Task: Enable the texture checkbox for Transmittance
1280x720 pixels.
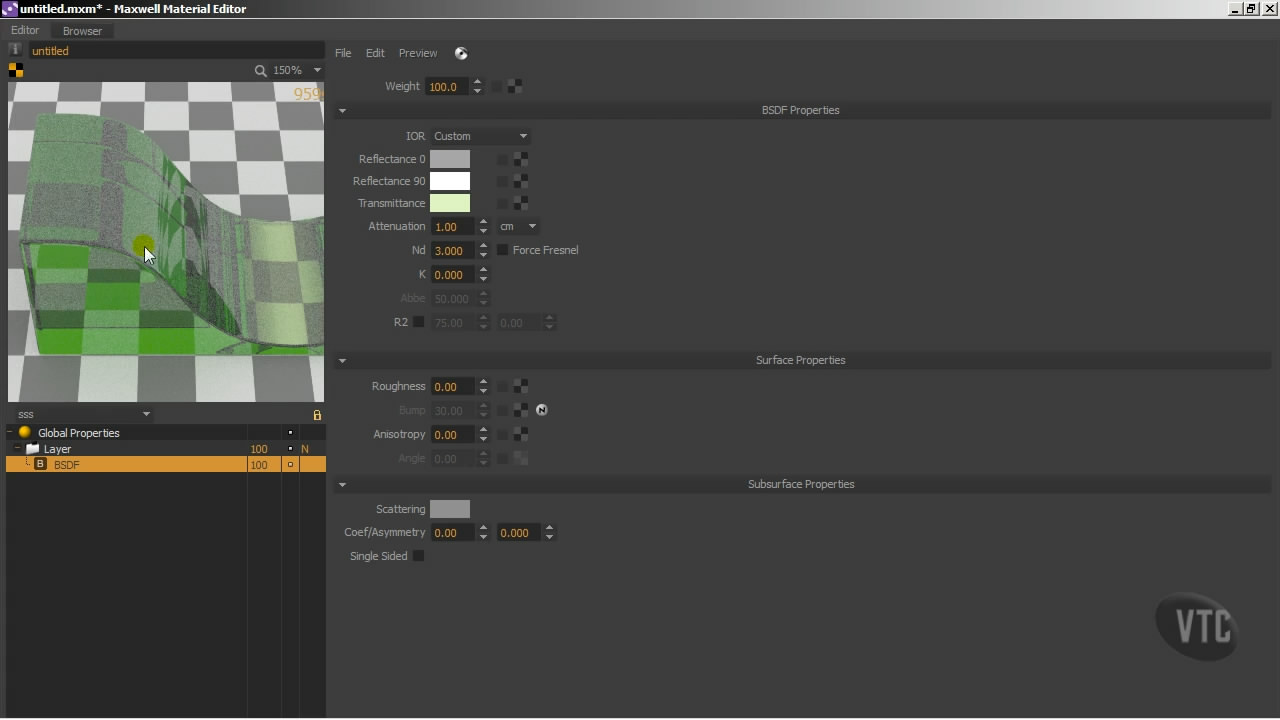Action: pyautogui.click(x=503, y=203)
